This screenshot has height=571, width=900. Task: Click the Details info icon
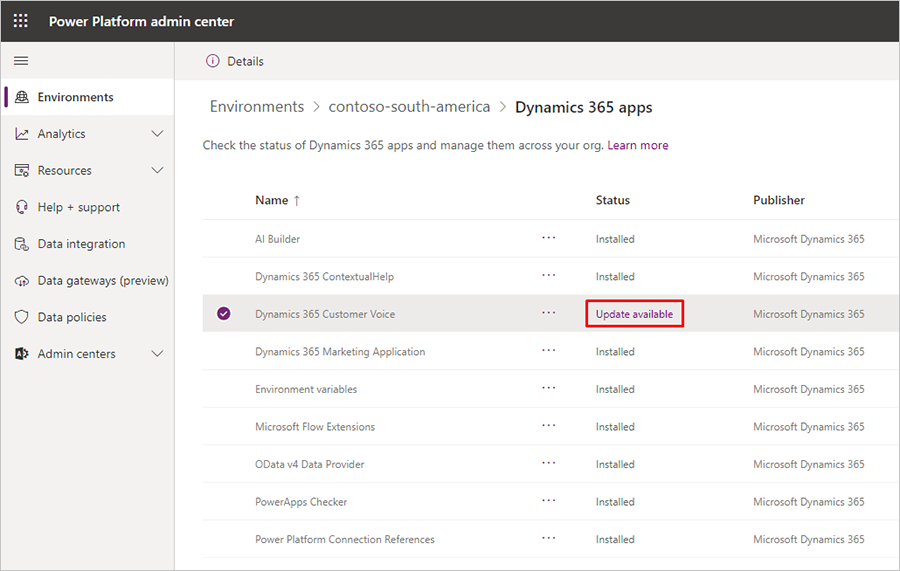tap(212, 61)
